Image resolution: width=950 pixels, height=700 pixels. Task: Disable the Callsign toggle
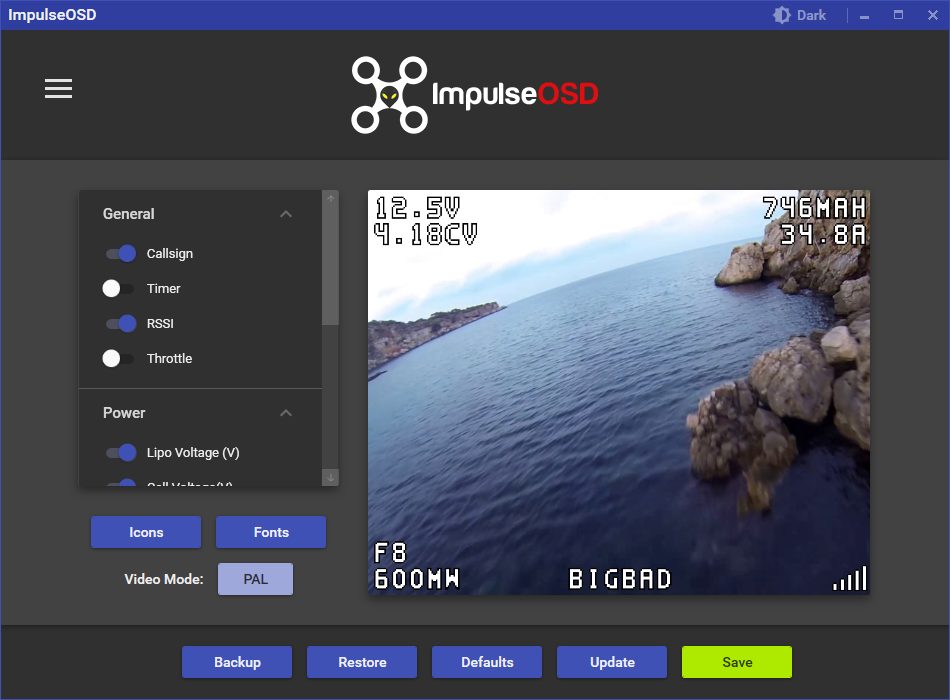coord(121,254)
